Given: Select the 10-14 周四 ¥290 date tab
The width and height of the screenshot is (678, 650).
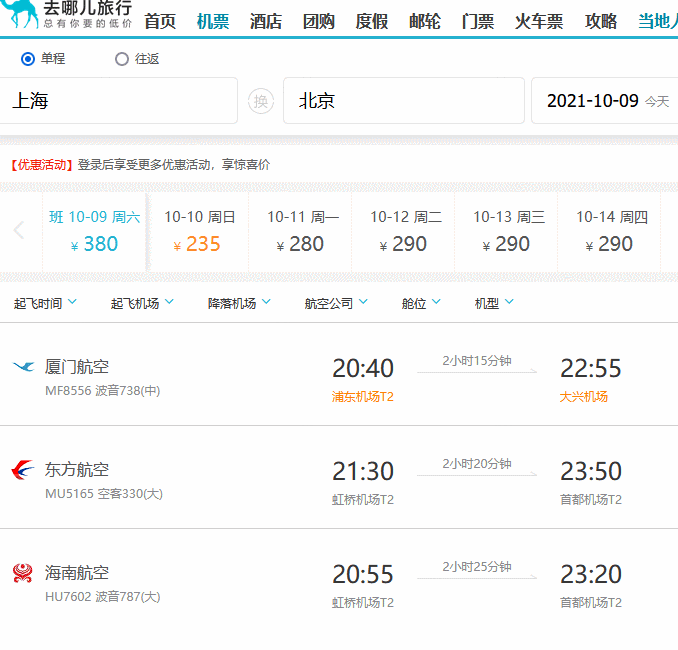Looking at the screenshot, I should click(x=609, y=232).
